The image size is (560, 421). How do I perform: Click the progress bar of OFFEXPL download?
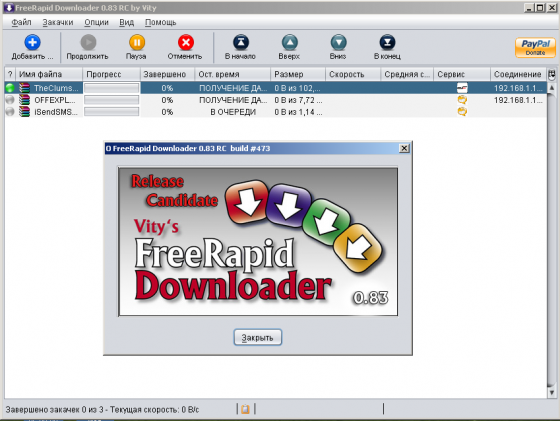coord(111,100)
